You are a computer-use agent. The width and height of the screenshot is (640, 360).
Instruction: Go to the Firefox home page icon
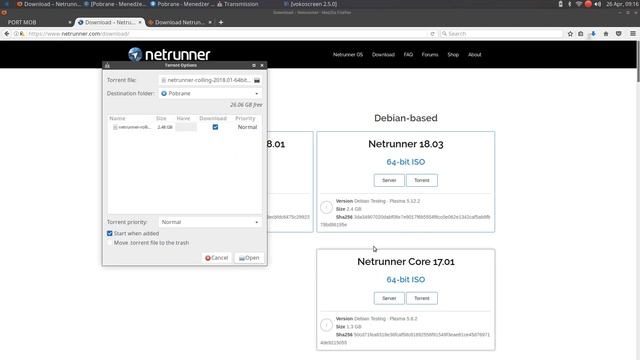click(606, 34)
